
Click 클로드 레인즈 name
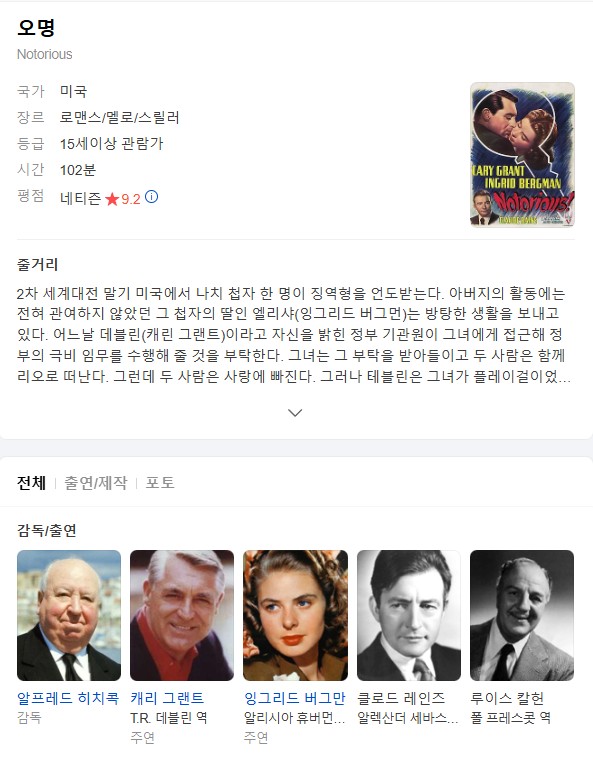point(401,698)
